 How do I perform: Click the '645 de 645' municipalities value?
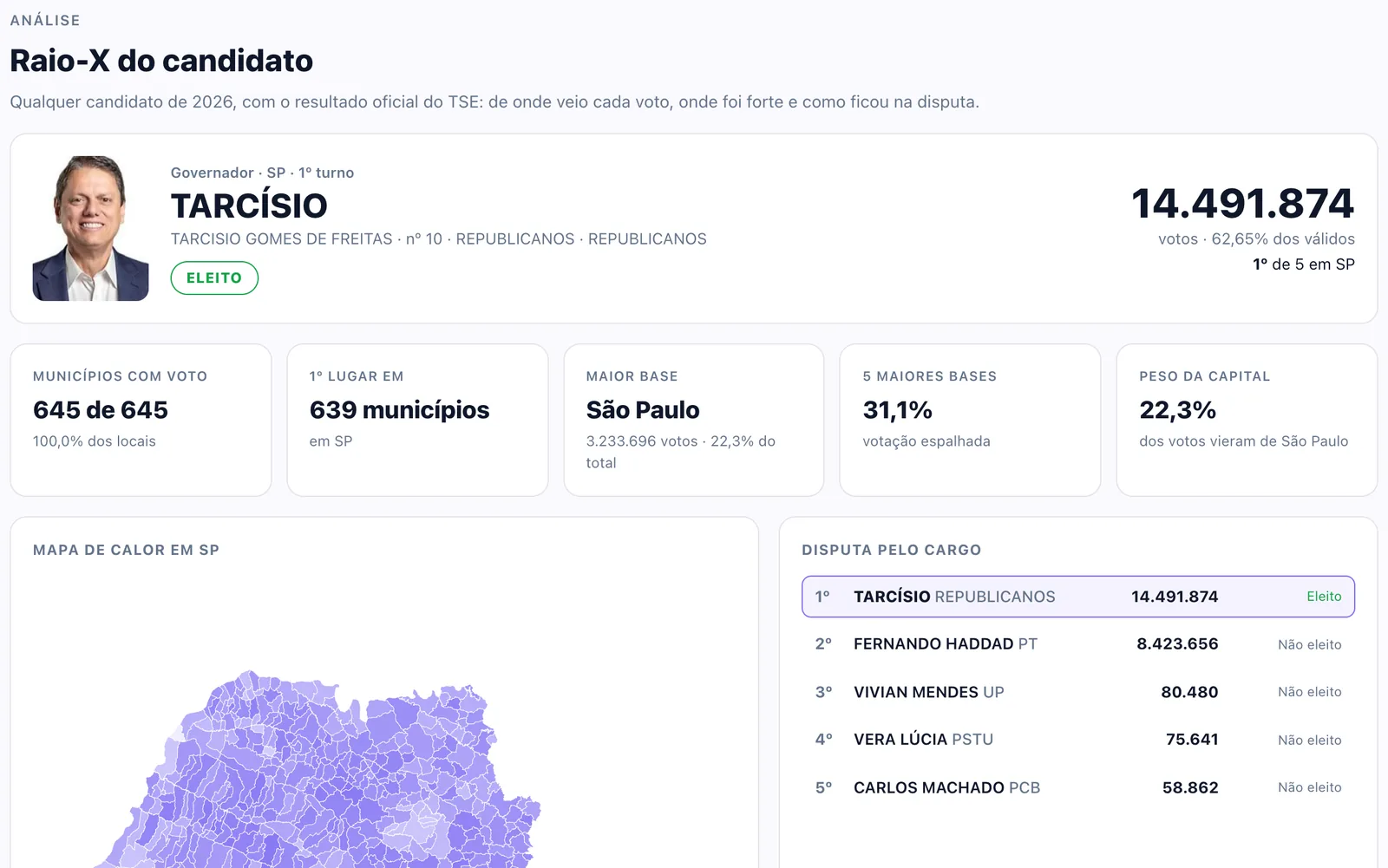(x=101, y=410)
